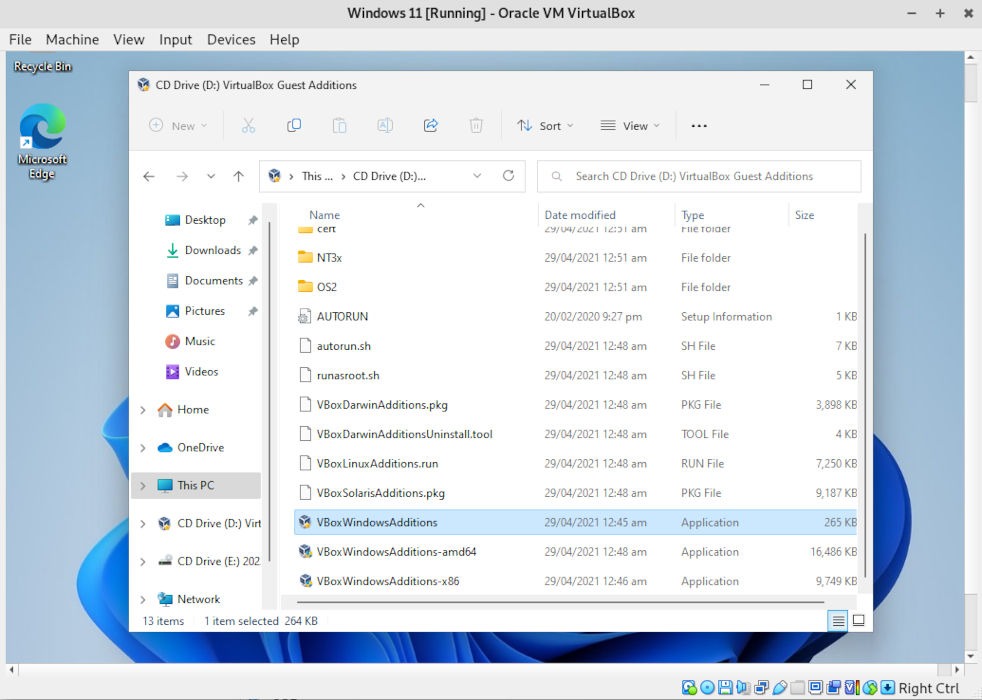Open the VirtualBox USB devices status icon

click(x=780, y=688)
